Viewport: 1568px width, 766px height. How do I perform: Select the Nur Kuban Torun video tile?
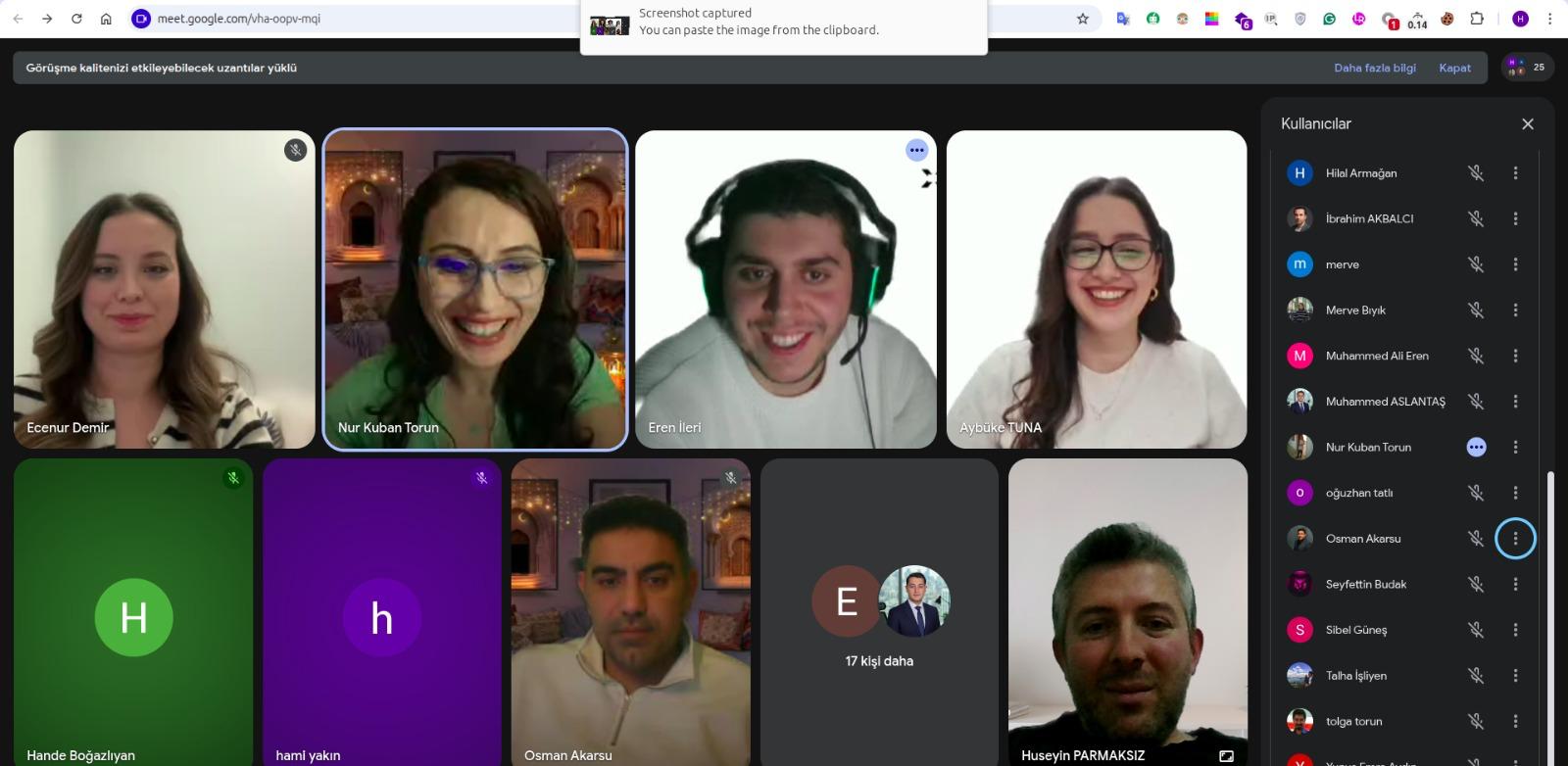pyautogui.click(x=475, y=290)
